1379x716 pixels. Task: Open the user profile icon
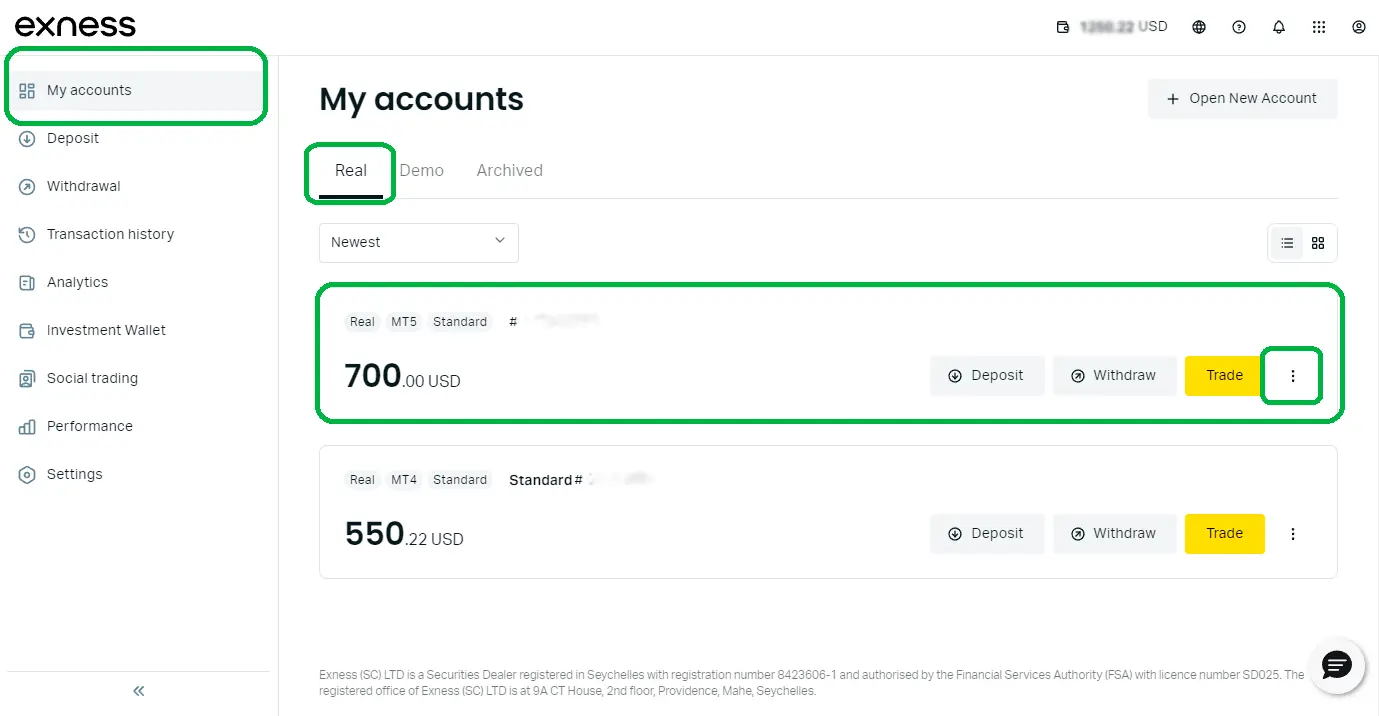coord(1358,27)
